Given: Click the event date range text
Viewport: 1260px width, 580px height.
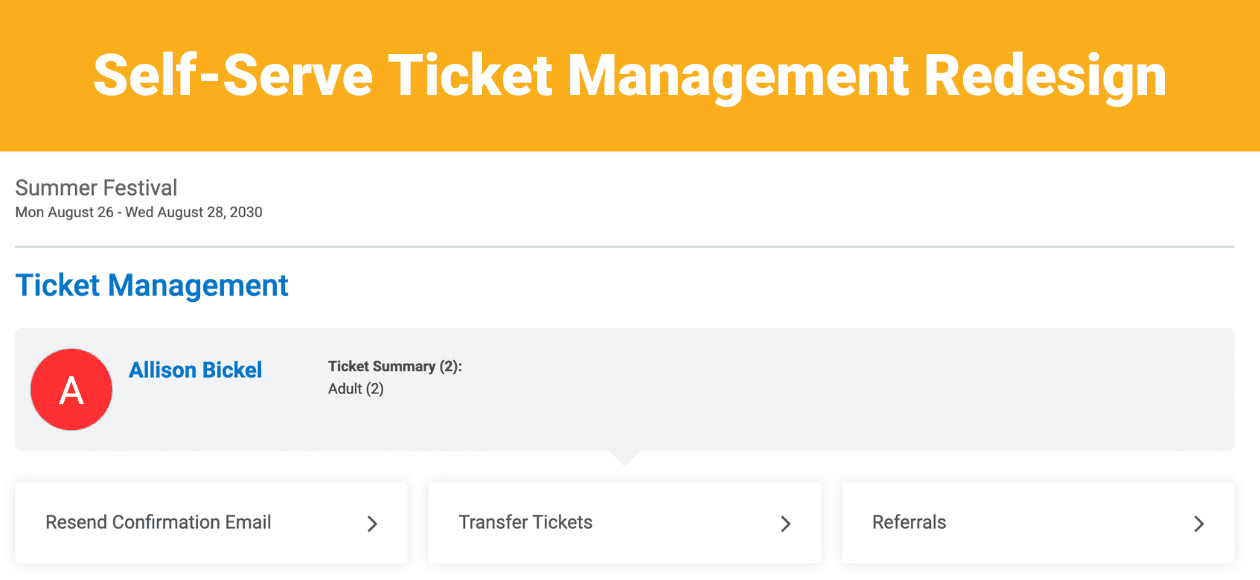Looking at the screenshot, I should (139, 212).
